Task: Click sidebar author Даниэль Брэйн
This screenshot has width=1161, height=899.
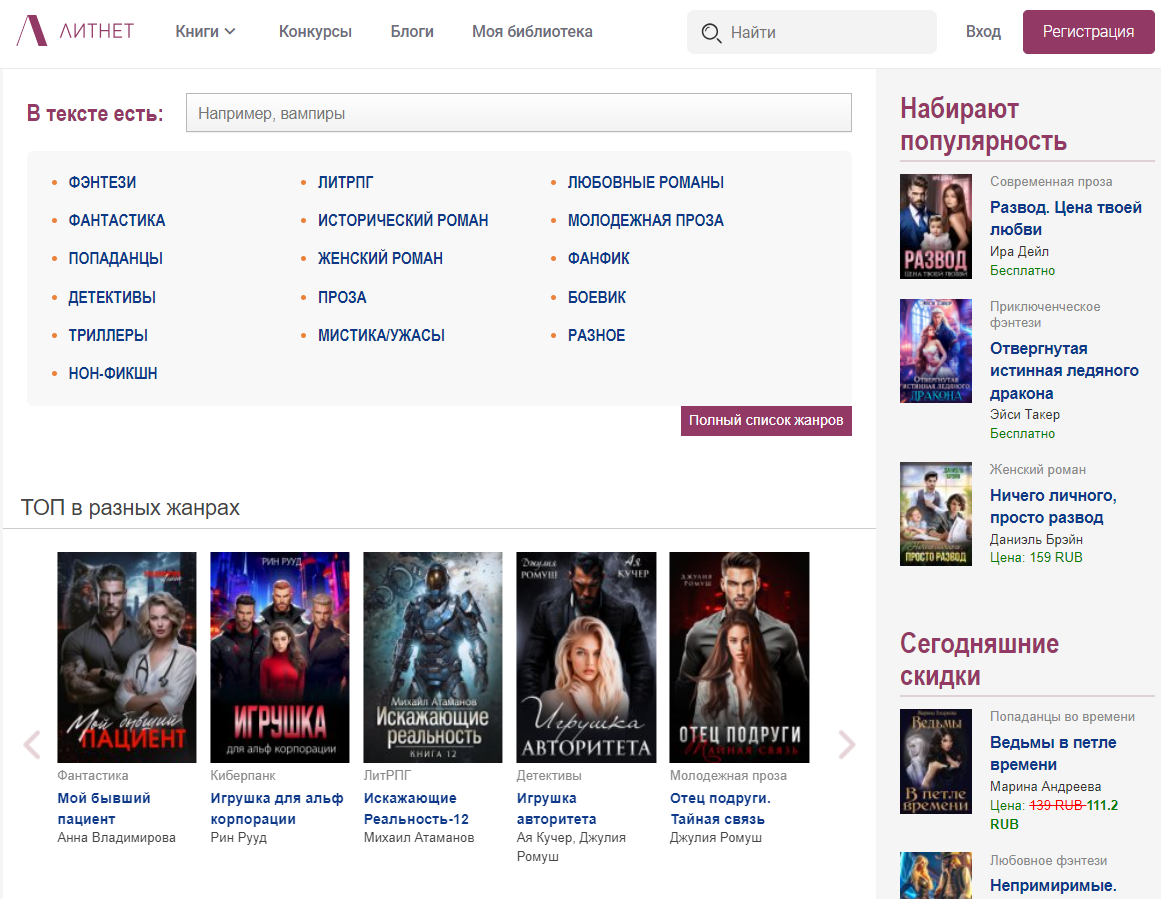Action: (x=1036, y=539)
